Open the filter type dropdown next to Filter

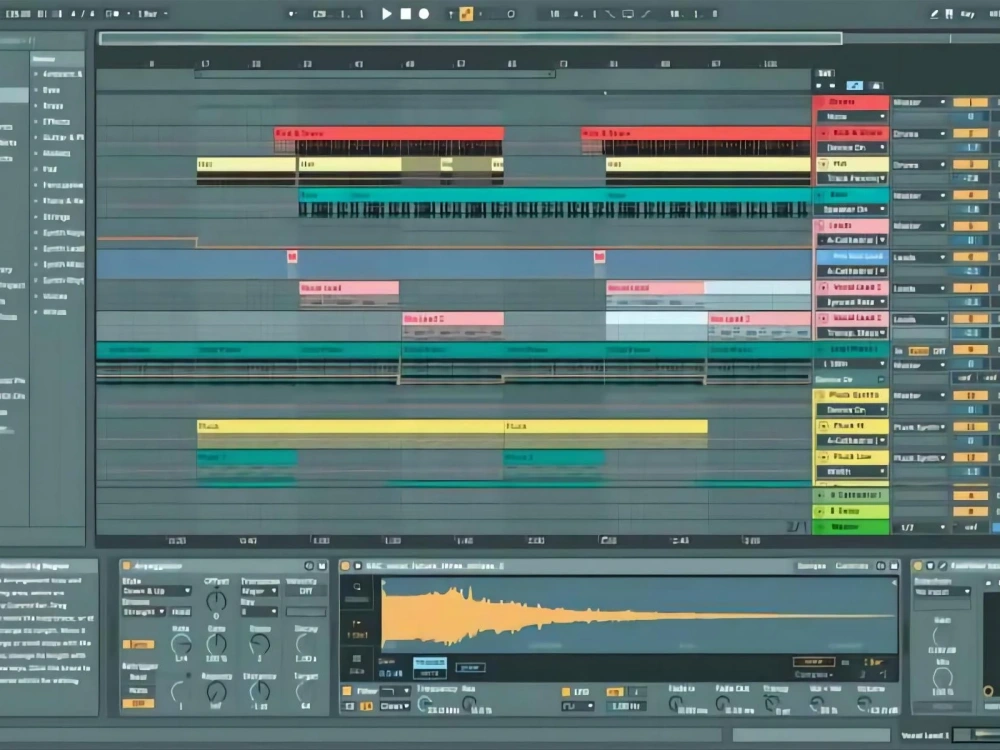point(395,691)
